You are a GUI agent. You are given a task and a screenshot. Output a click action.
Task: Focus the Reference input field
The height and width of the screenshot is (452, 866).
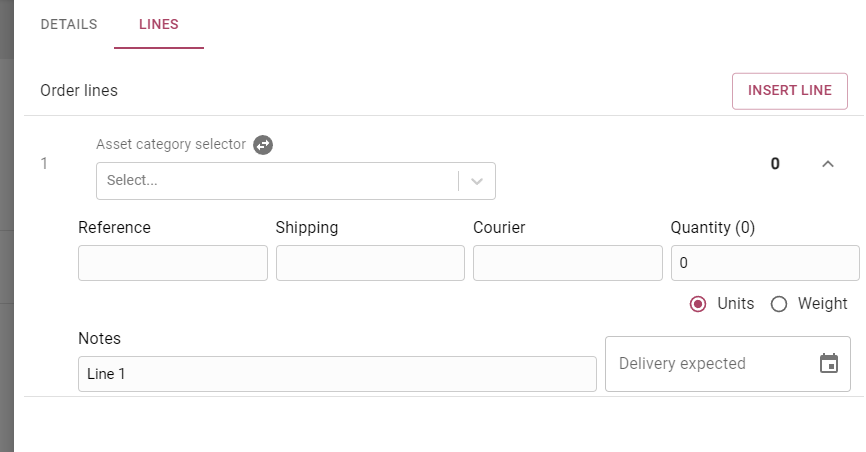tap(173, 263)
